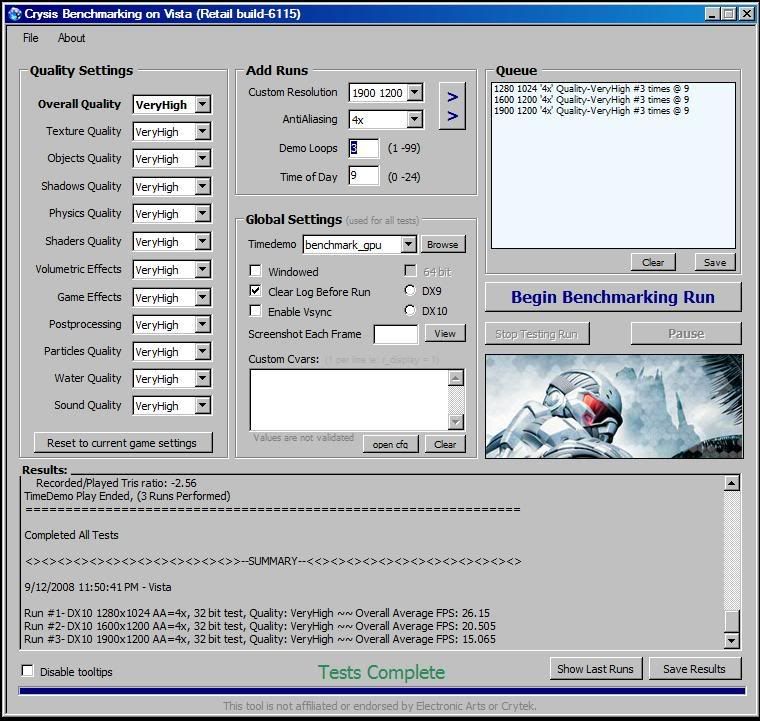Viewport: 760px width, 721px height.
Task: Expand the Objects Quality dropdown
Action: [203, 158]
